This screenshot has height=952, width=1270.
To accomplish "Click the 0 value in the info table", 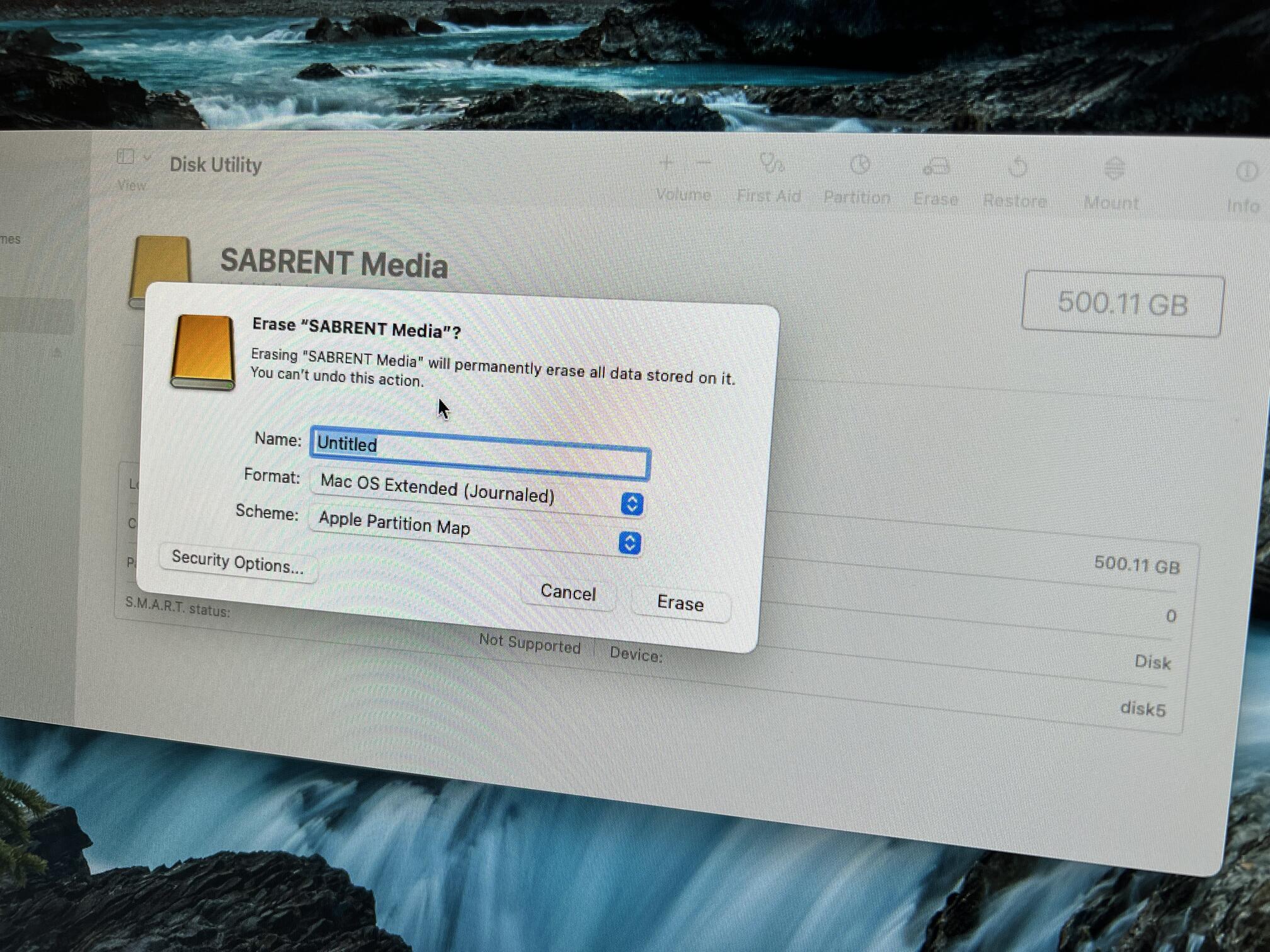I will [1170, 616].
